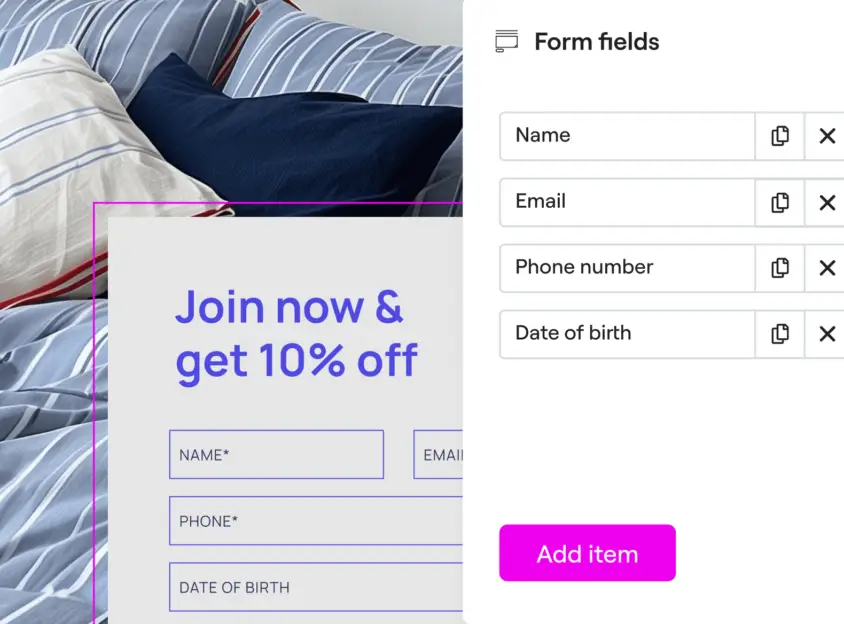Select the "Join now & get 10% off" heading

point(296,334)
